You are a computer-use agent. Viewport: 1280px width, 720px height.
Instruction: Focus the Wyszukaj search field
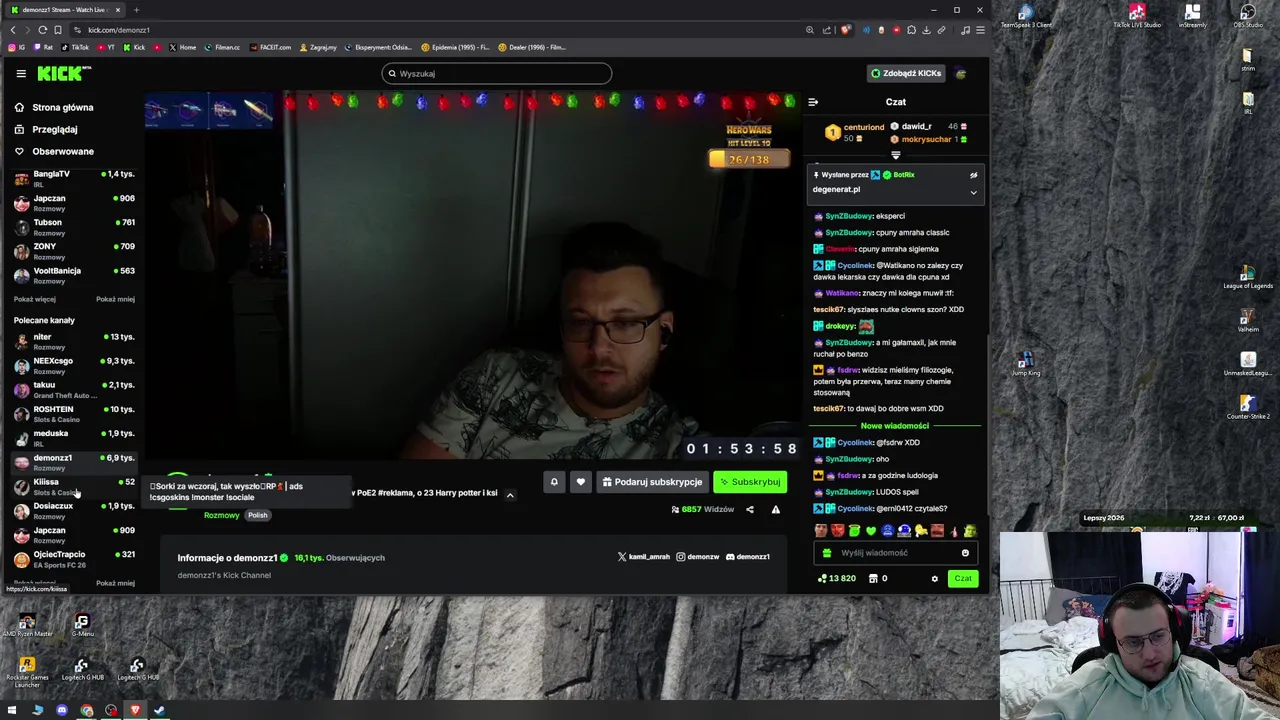tap(496, 73)
